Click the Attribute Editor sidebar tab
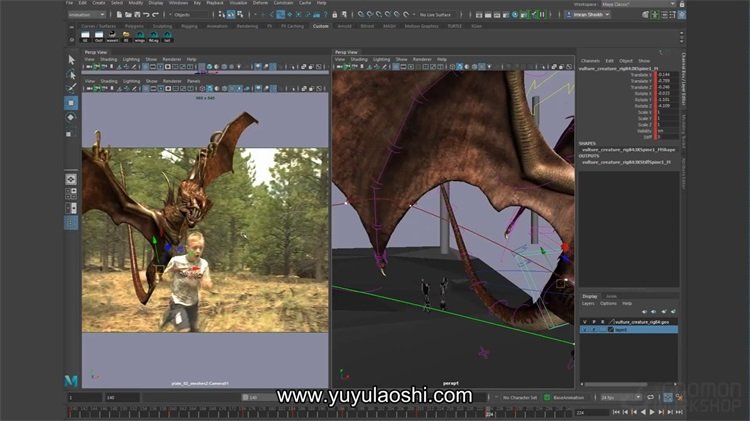The image size is (750, 421). click(684, 174)
